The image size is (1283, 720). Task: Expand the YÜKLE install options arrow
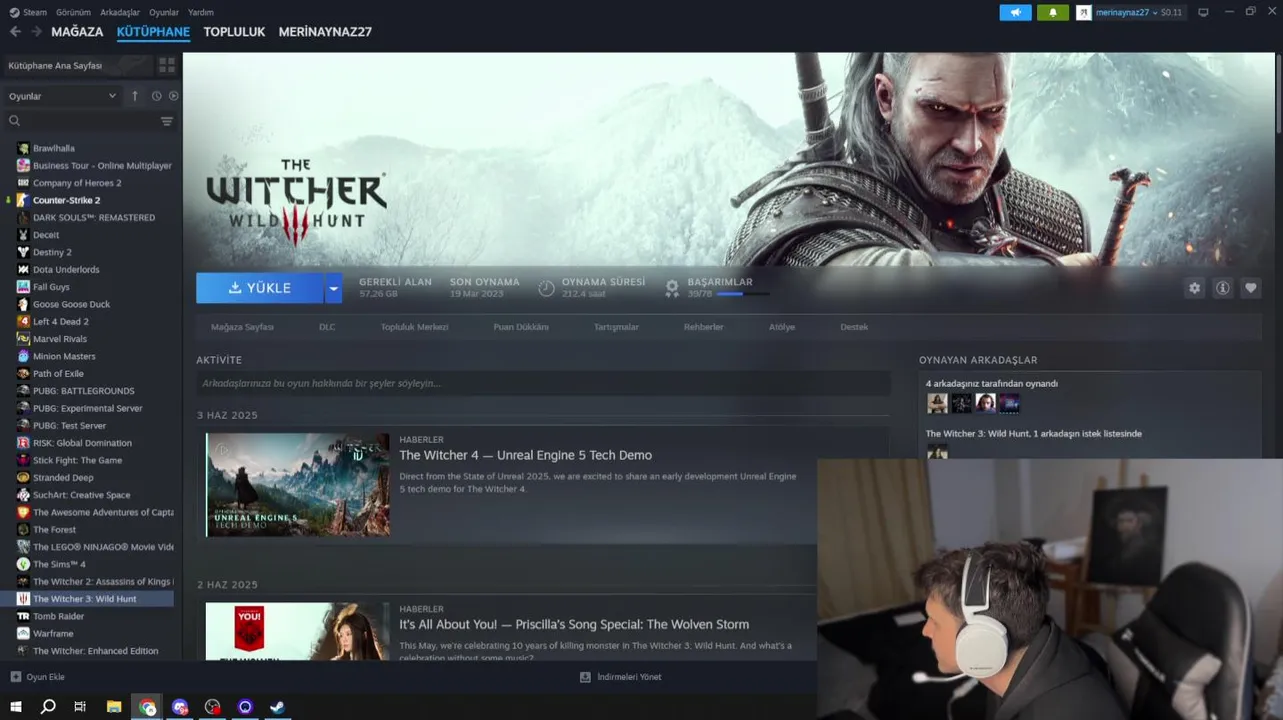pos(333,288)
